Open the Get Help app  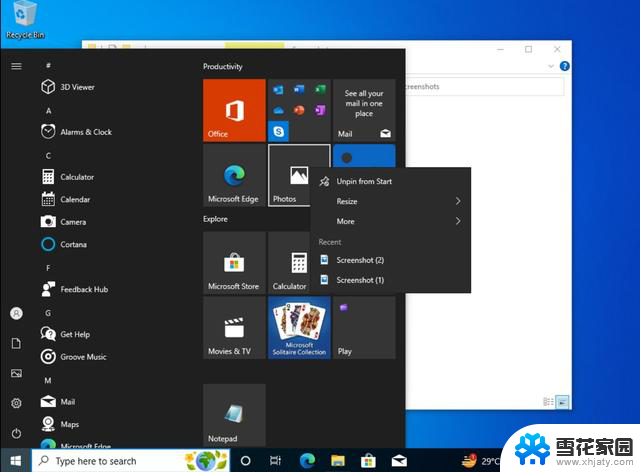pos(65,334)
